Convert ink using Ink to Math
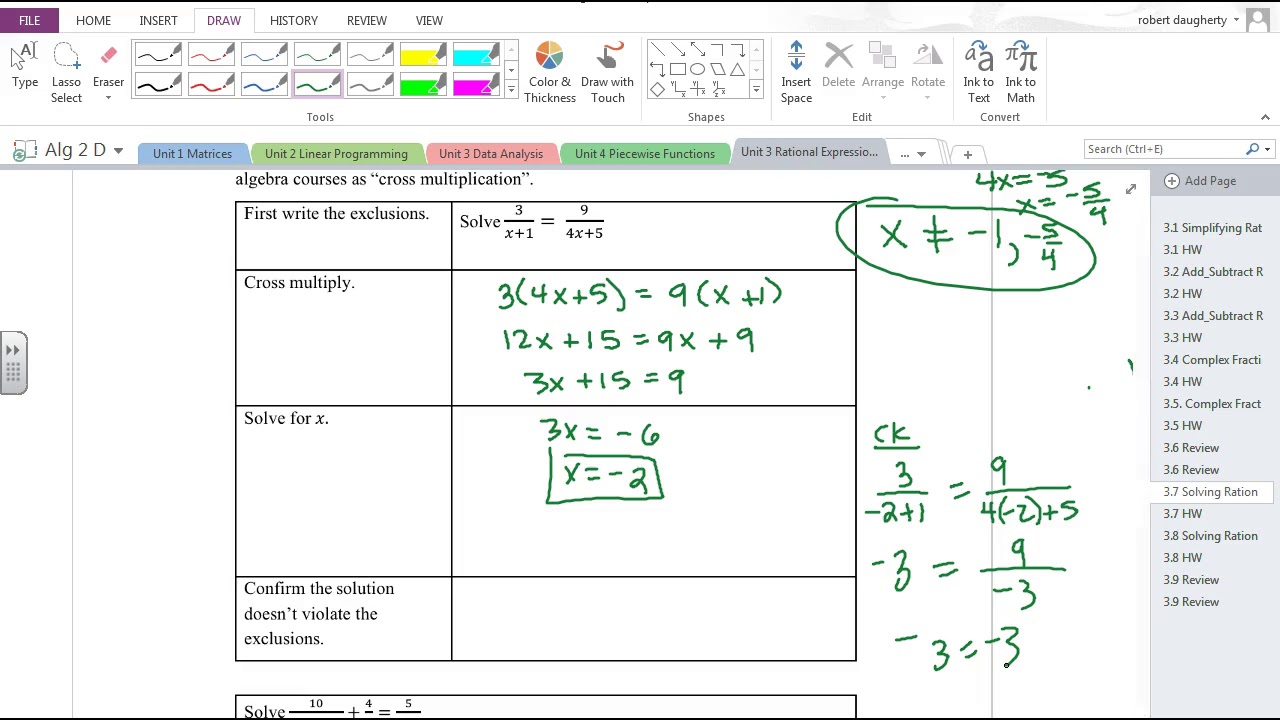The width and height of the screenshot is (1280, 720). pyautogui.click(x=1020, y=73)
